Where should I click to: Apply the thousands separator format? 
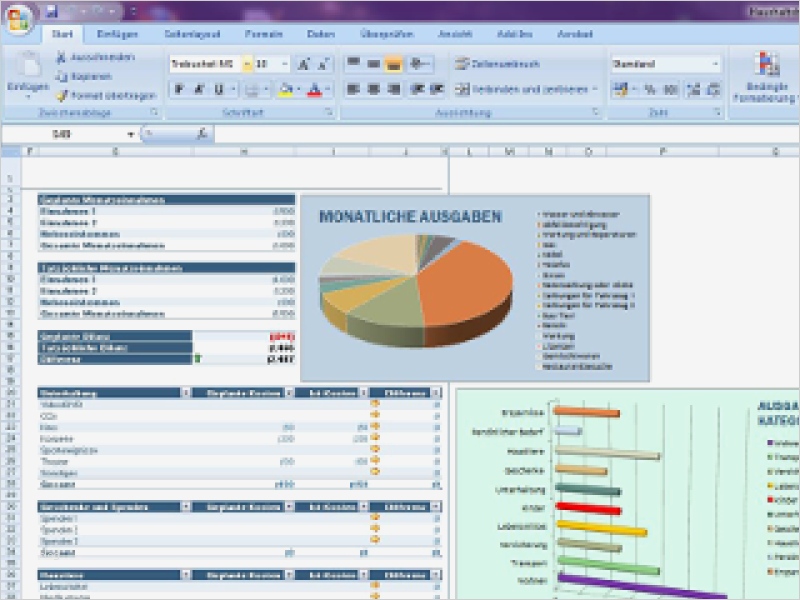tap(670, 90)
